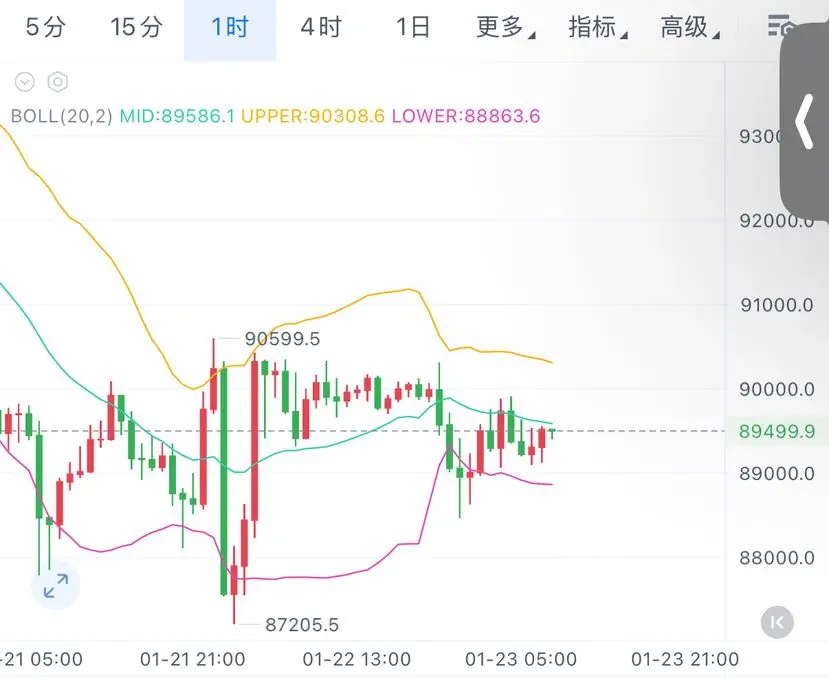Click the 88000.0 price axis label
This screenshot has height=680, width=829.
point(777,558)
